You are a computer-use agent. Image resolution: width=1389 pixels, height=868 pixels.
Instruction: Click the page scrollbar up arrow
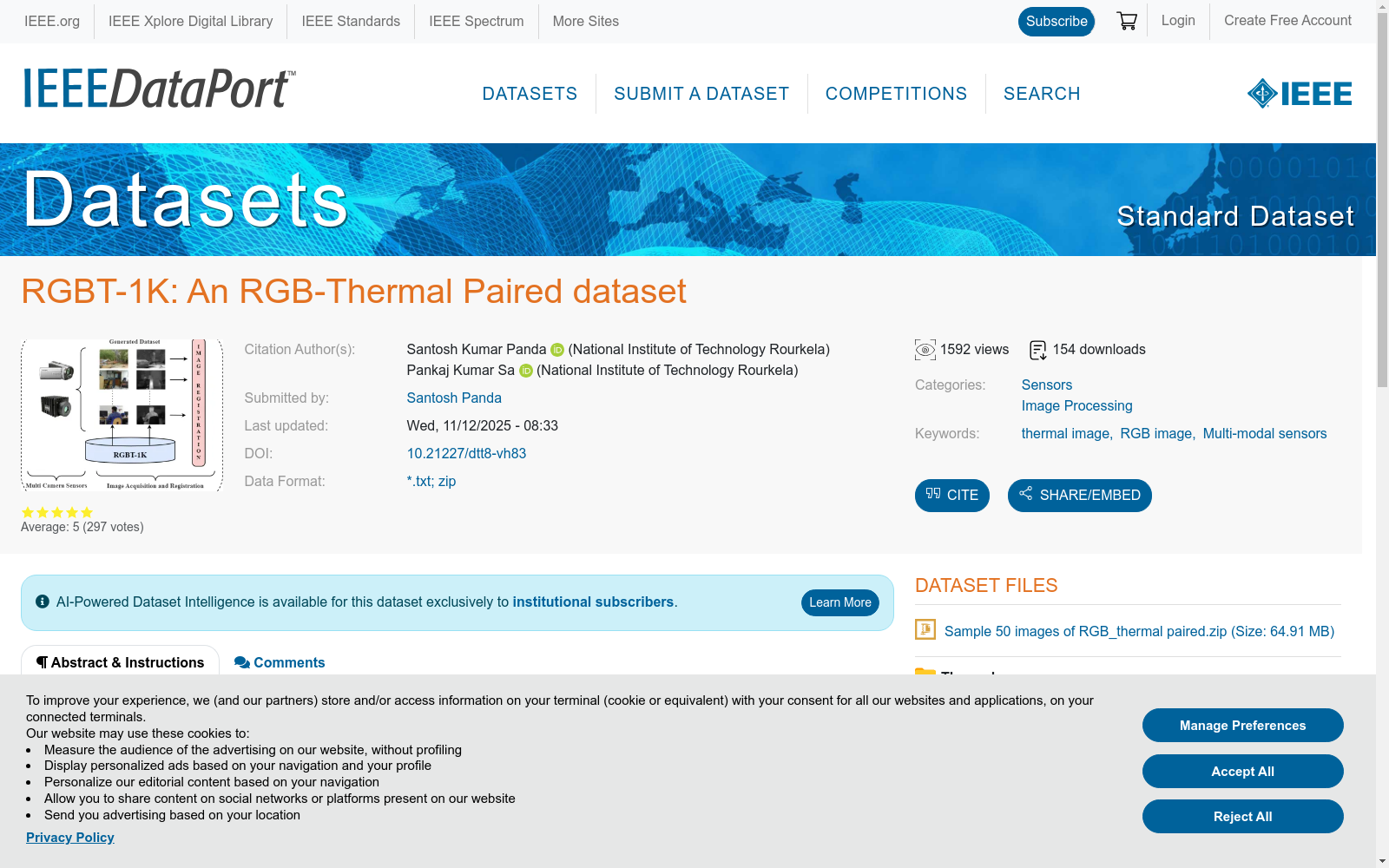tap(1382, 7)
